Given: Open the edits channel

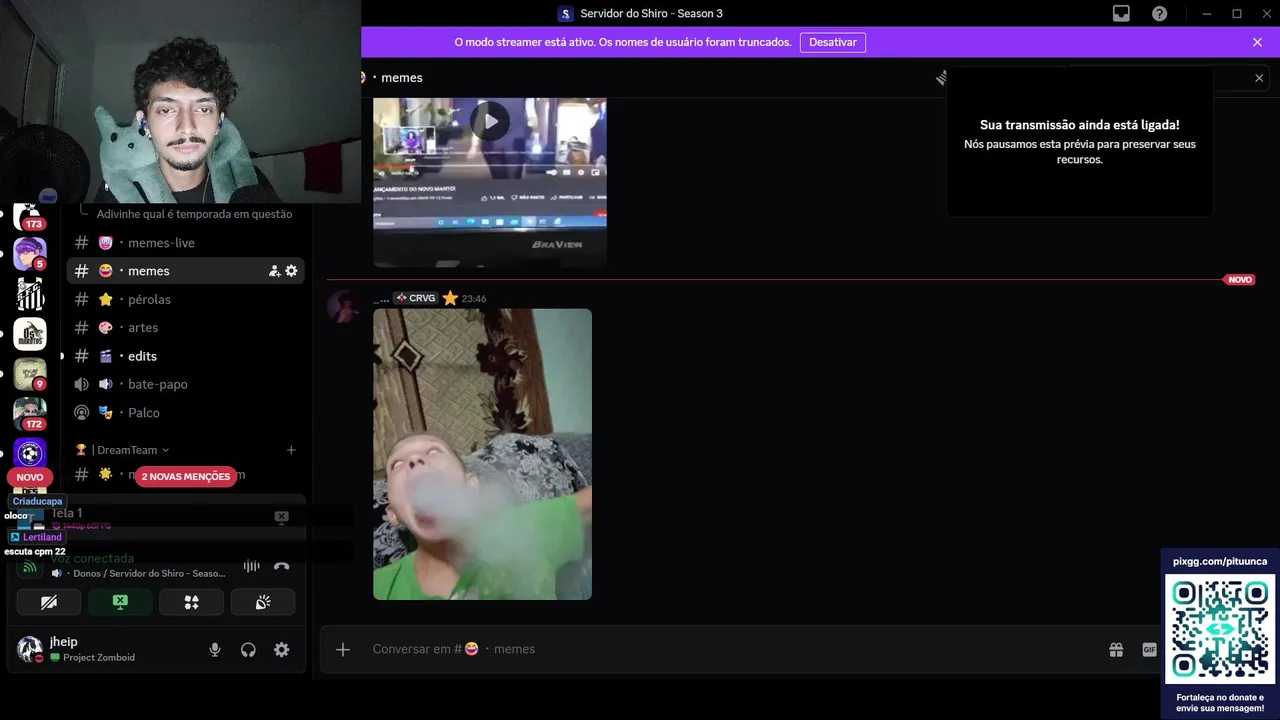Looking at the screenshot, I should click(x=186, y=356).
